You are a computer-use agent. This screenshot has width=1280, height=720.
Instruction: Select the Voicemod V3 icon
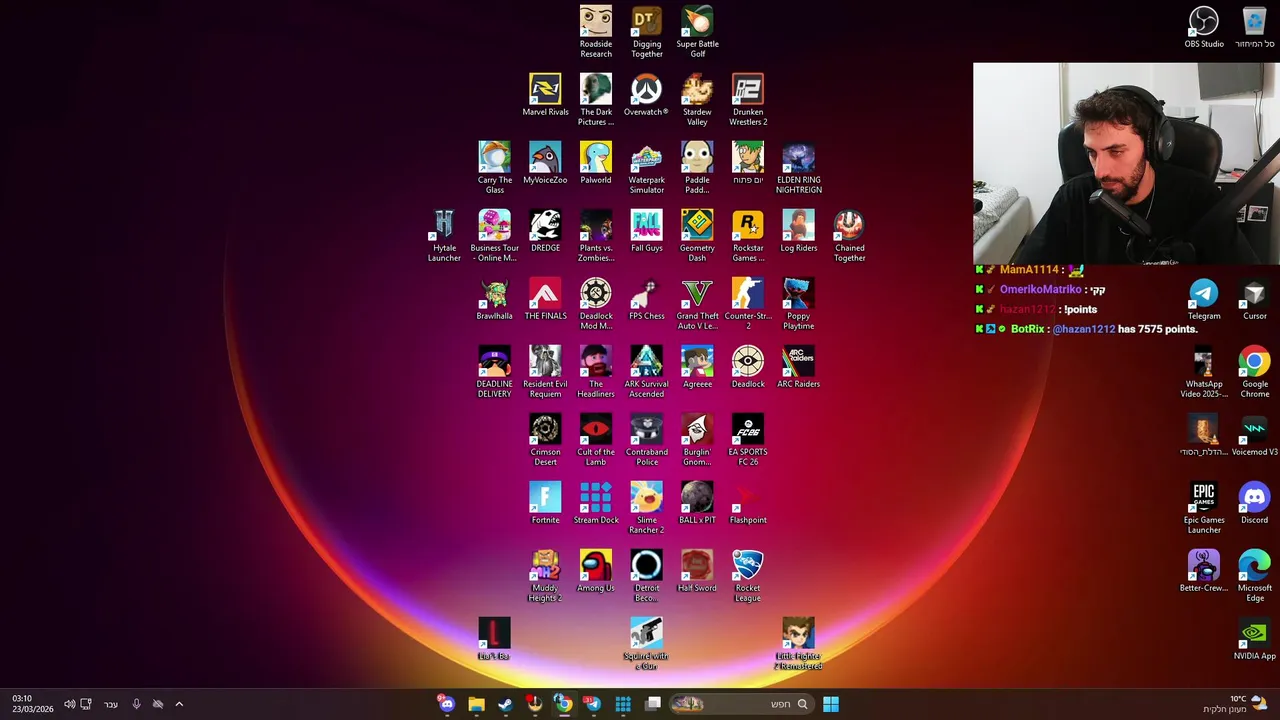[x=1254, y=435]
